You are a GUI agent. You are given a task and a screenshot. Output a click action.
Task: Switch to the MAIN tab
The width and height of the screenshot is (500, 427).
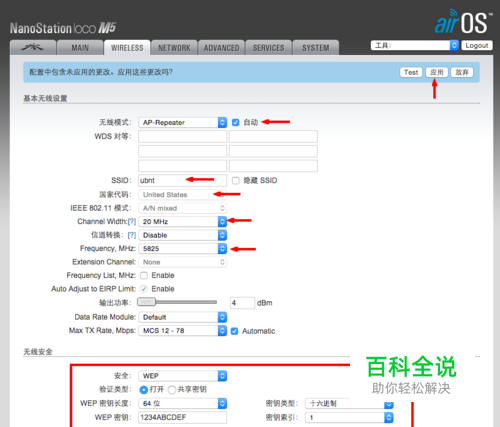click(80, 48)
